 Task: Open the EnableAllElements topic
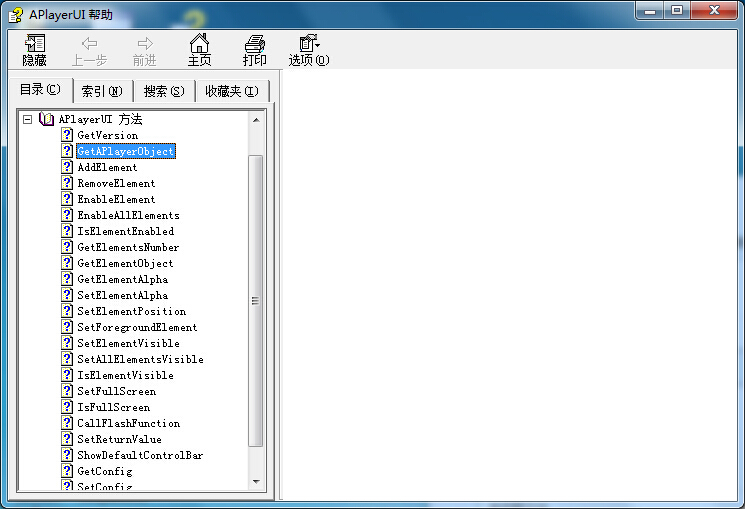[x=129, y=215]
